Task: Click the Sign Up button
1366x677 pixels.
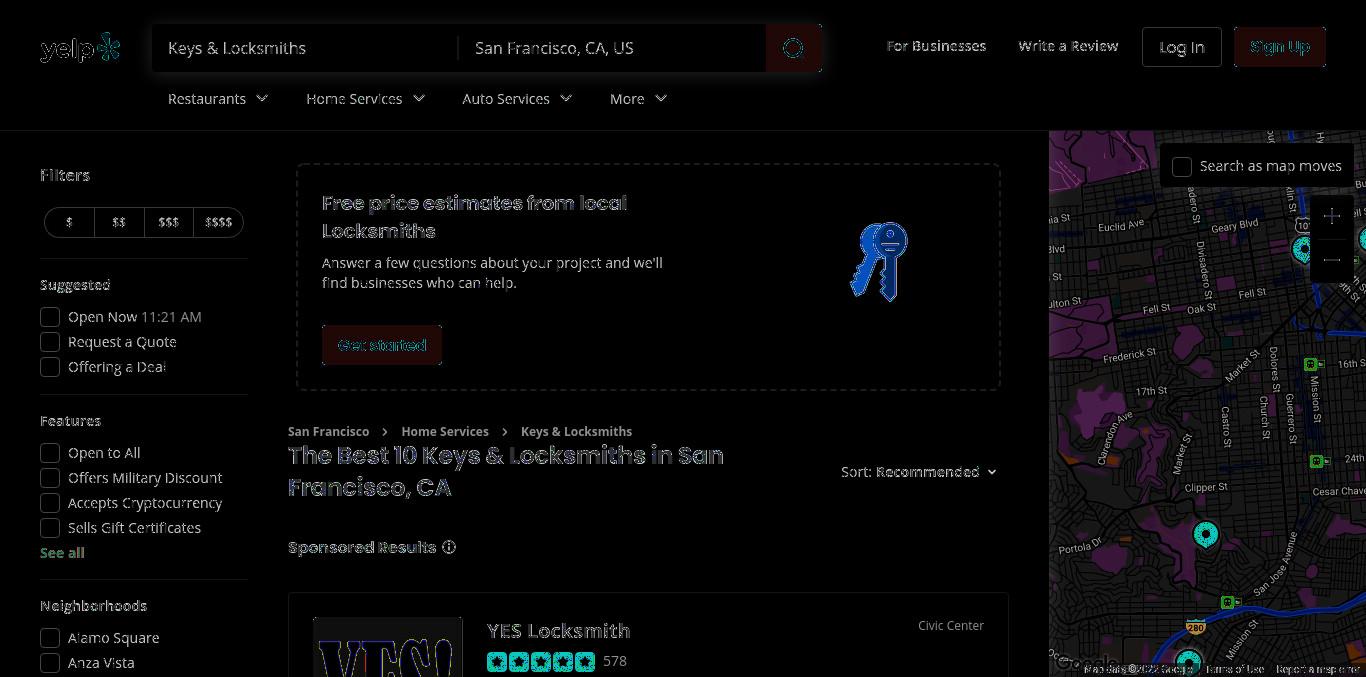Action: (x=1280, y=47)
